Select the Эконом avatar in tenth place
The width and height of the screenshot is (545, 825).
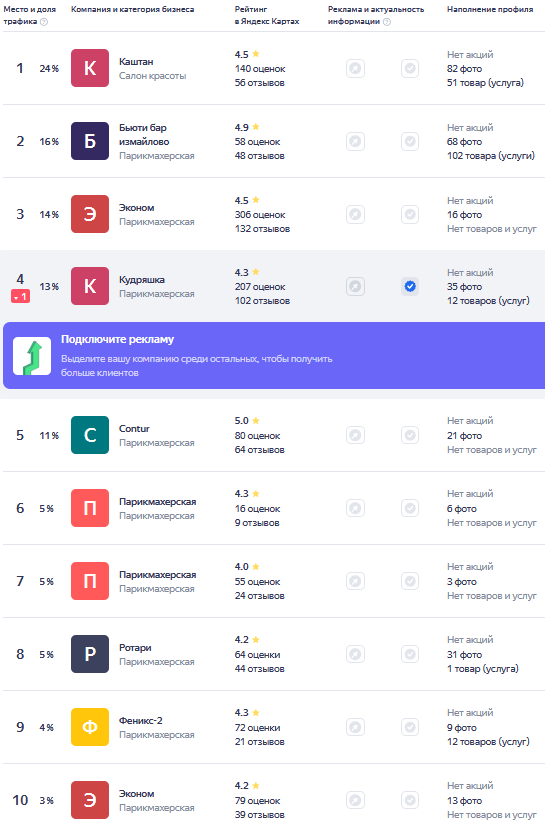(90, 800)
